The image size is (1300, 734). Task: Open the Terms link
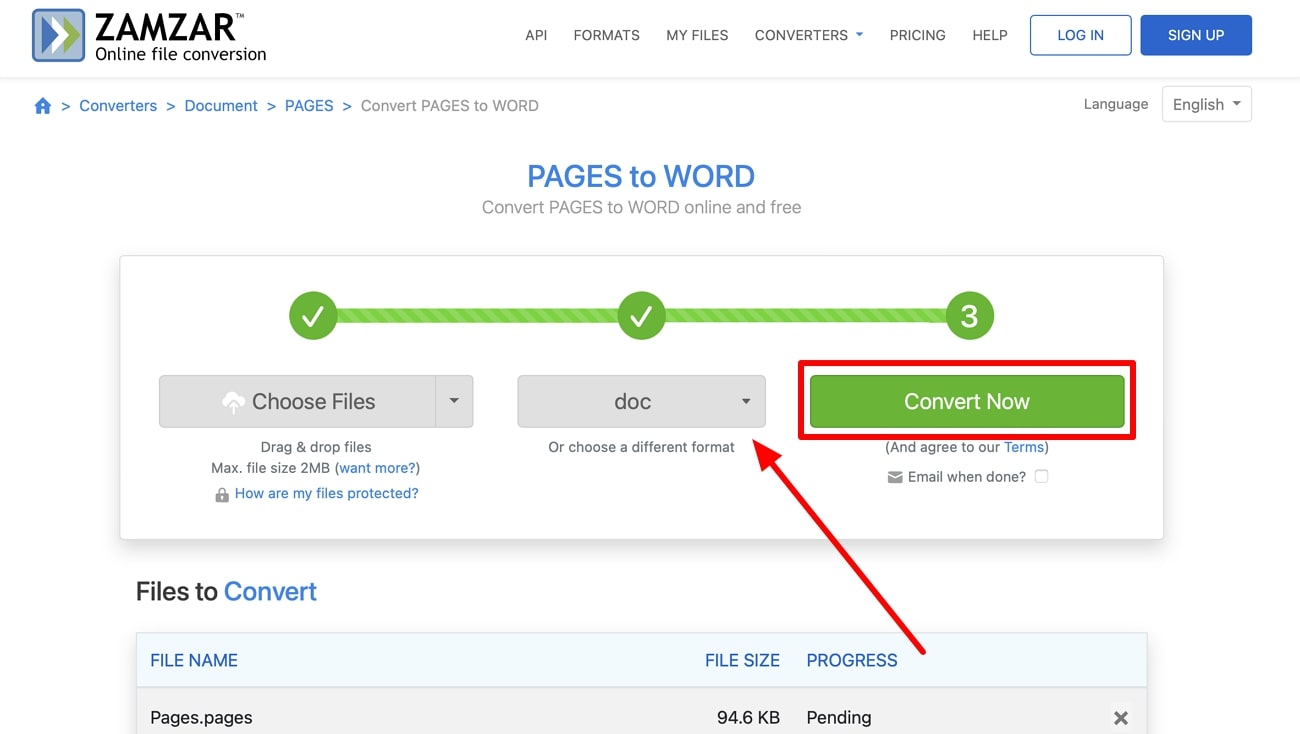(x=1023, y=447)
